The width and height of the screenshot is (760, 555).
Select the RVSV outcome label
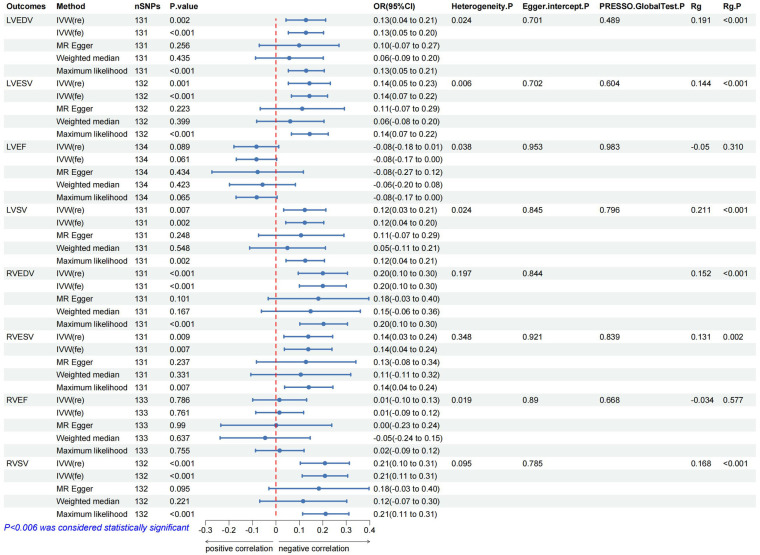click(x=17, y=463)
